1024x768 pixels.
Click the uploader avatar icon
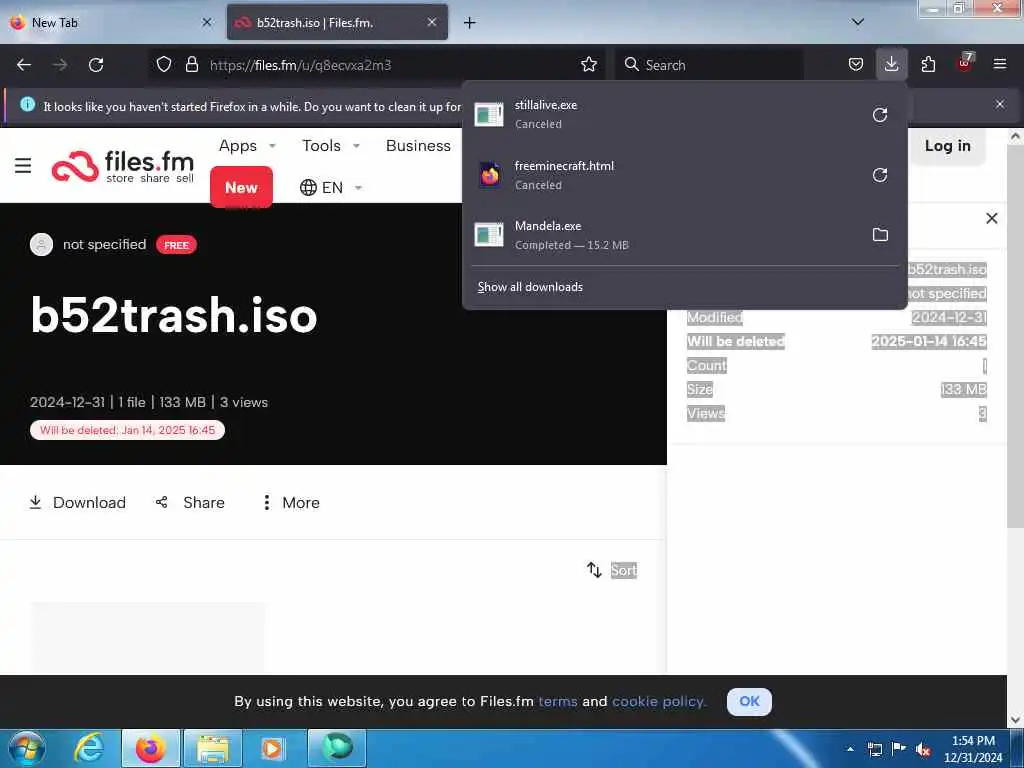point(41,244)
